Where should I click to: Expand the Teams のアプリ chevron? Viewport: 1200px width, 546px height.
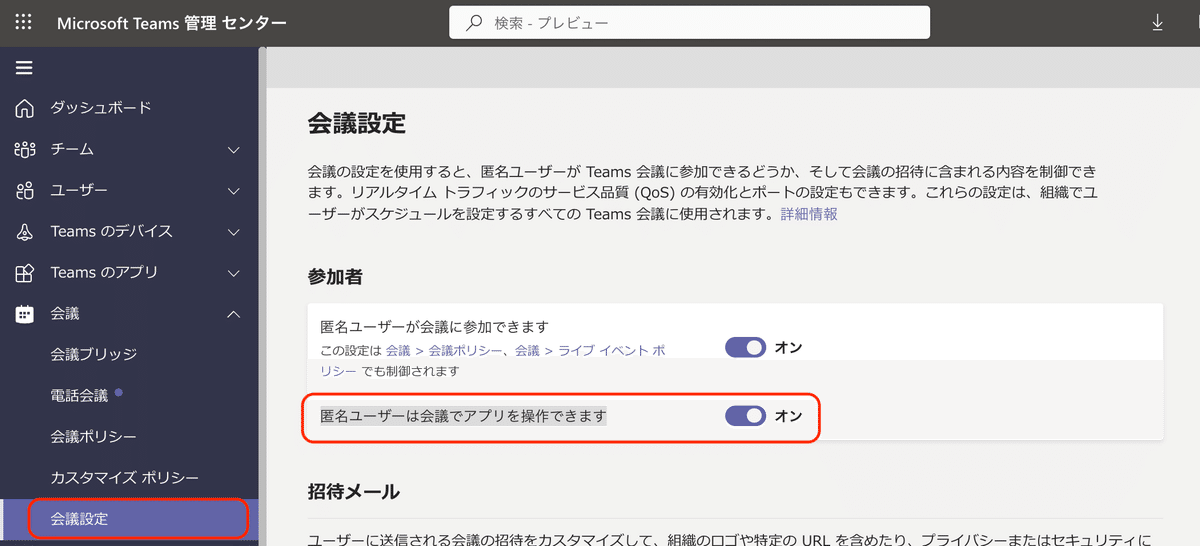pos(234,273)
